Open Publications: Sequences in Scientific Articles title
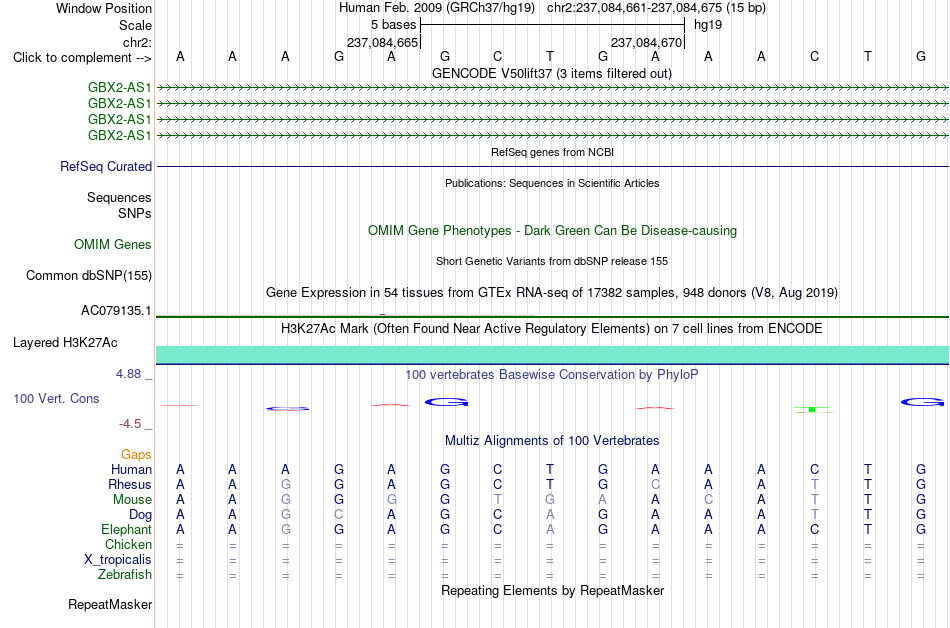Viewport: 950px width, 628px height. tap(552, 183)
